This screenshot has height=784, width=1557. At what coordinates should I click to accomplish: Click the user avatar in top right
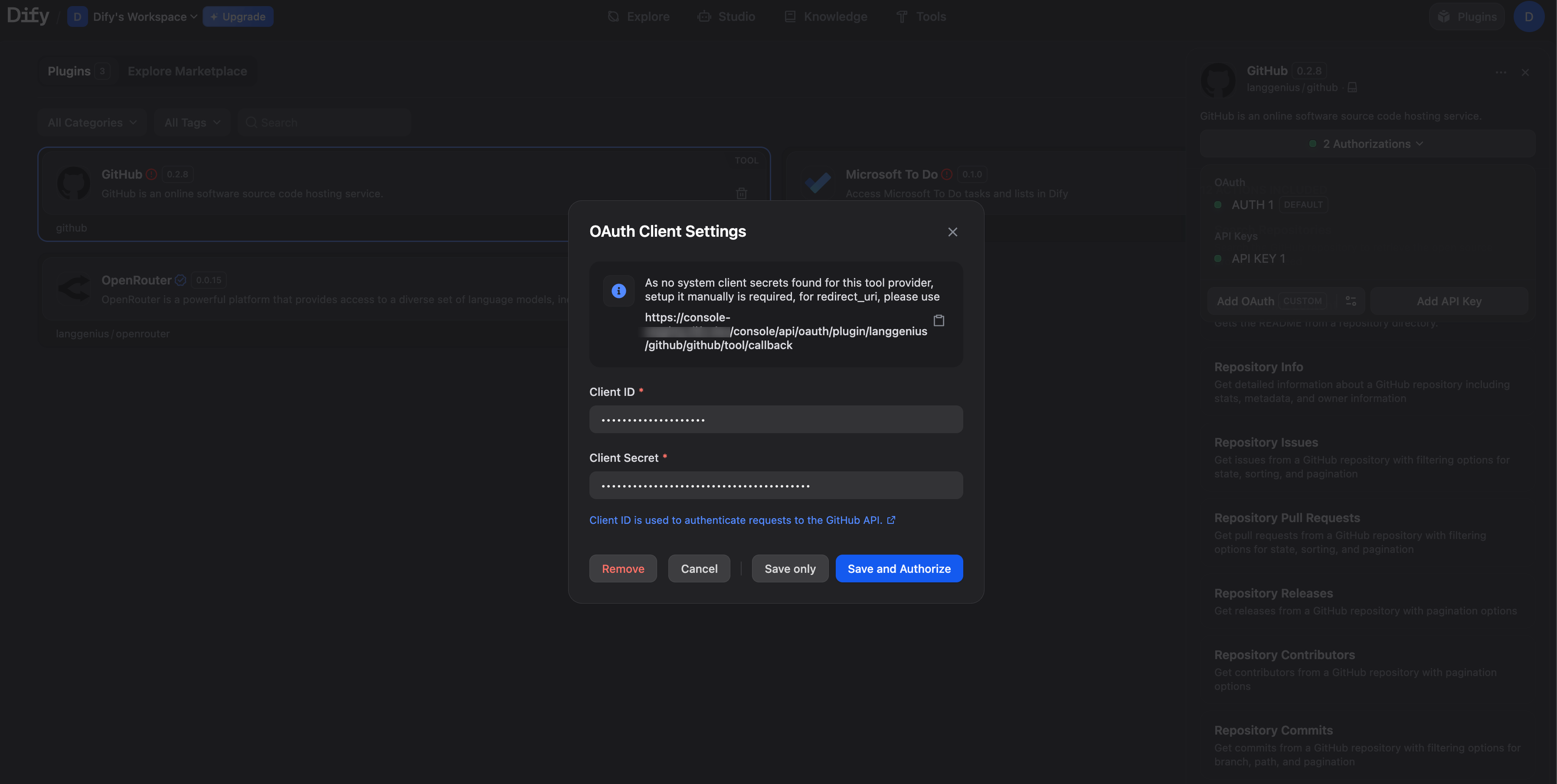tap(1528, 17)
